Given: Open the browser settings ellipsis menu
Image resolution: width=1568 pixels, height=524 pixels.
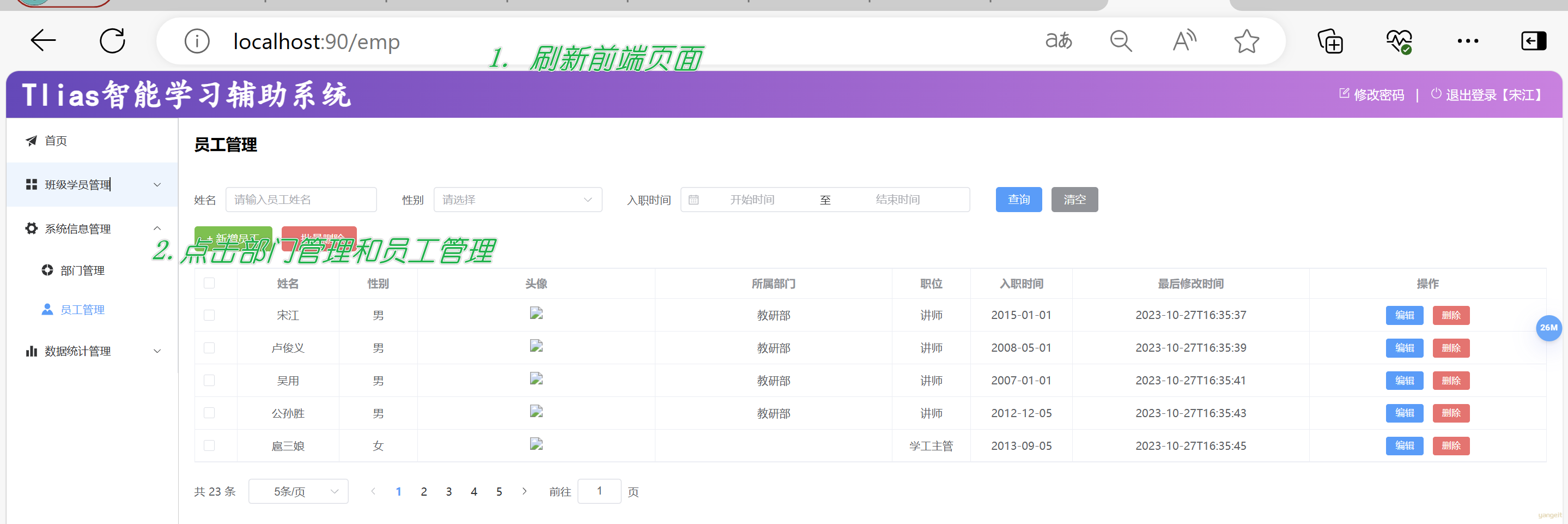Looking at the screenshot, I should pyautogui.click(x=1468, y=41).
